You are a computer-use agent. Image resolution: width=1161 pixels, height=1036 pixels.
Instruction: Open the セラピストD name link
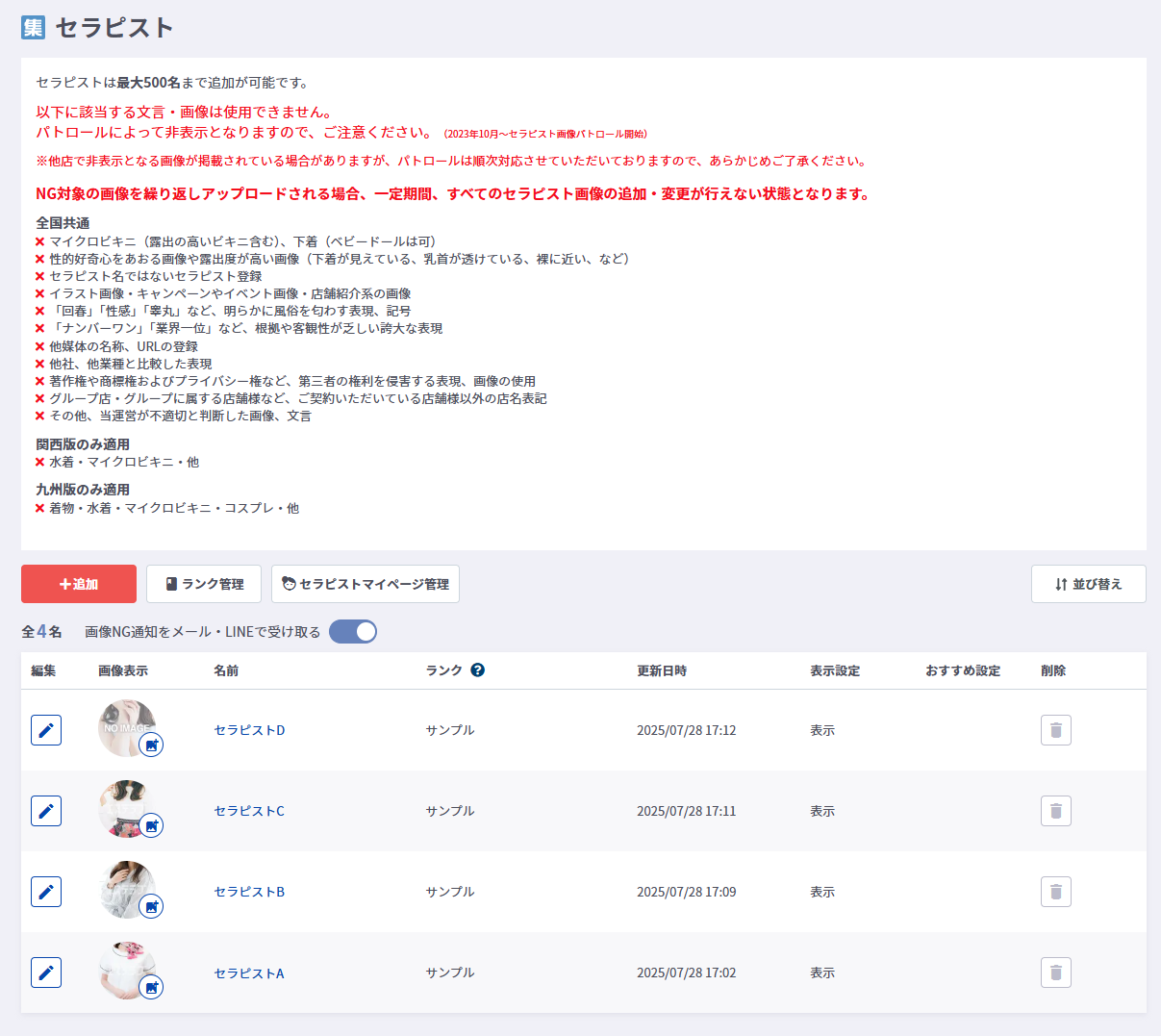[x=249, y=730]
